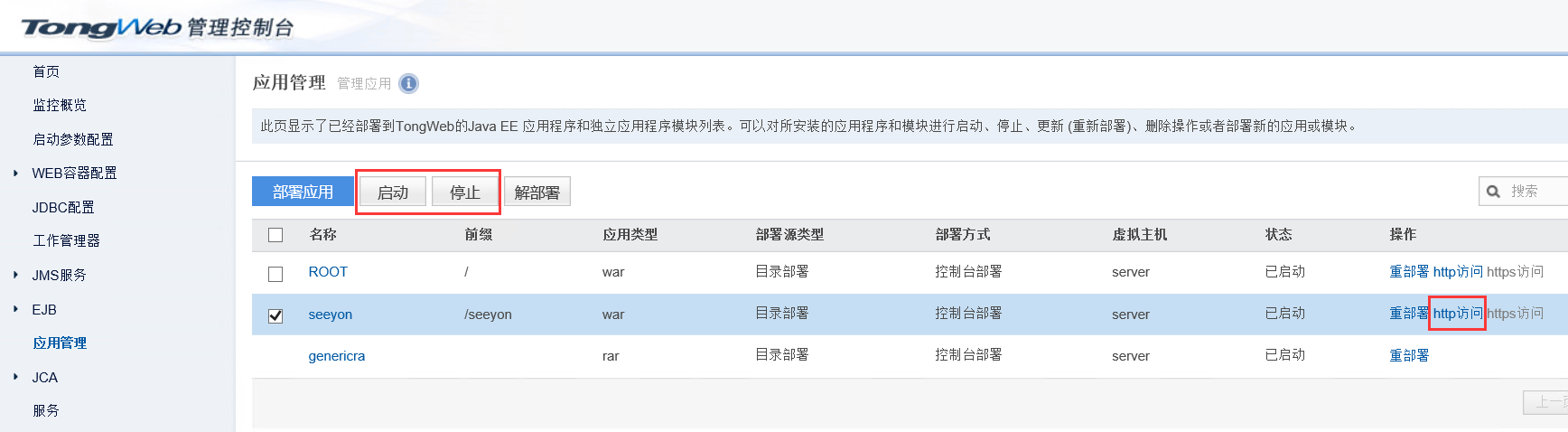The width and height of the screenshot is (1568, 432).
Task: Open 监控概览 in the sidebar
Action: 60,105
